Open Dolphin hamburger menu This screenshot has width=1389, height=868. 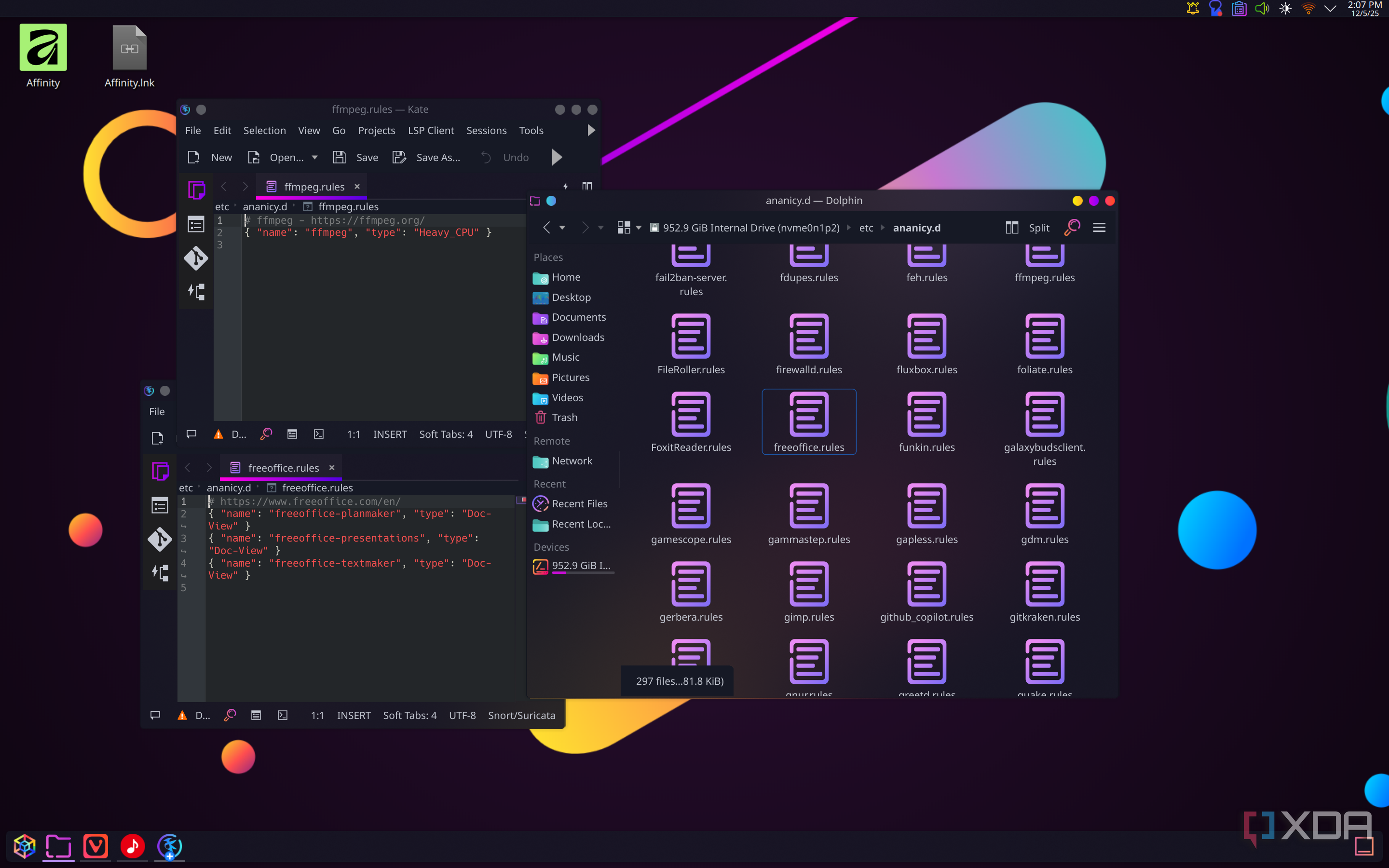pos(1099,228)
